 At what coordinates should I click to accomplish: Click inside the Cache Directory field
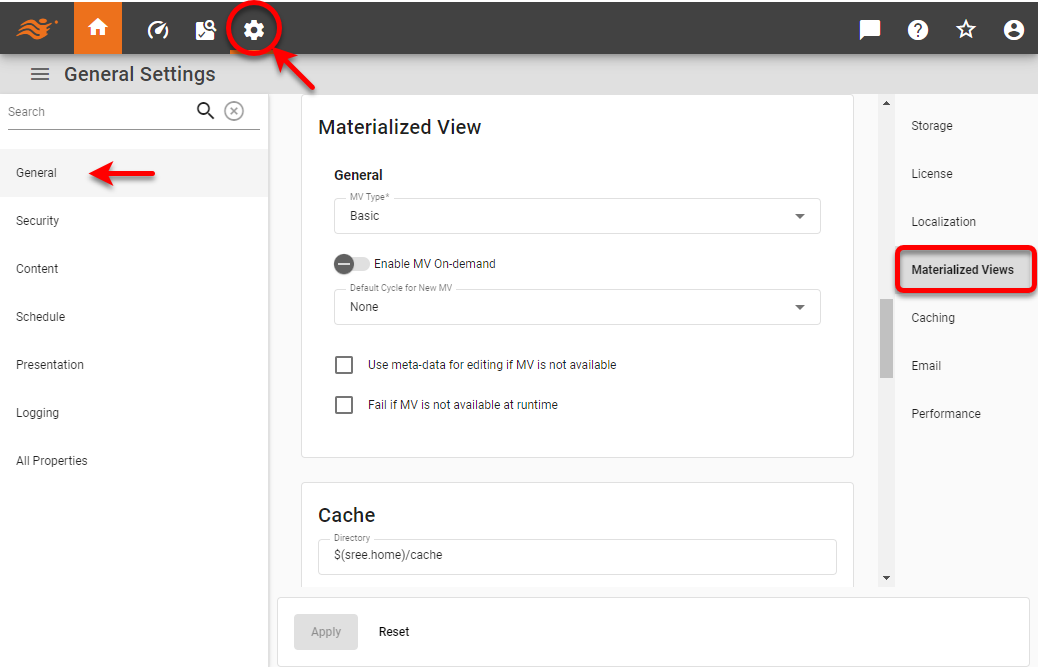click(577, 557)
